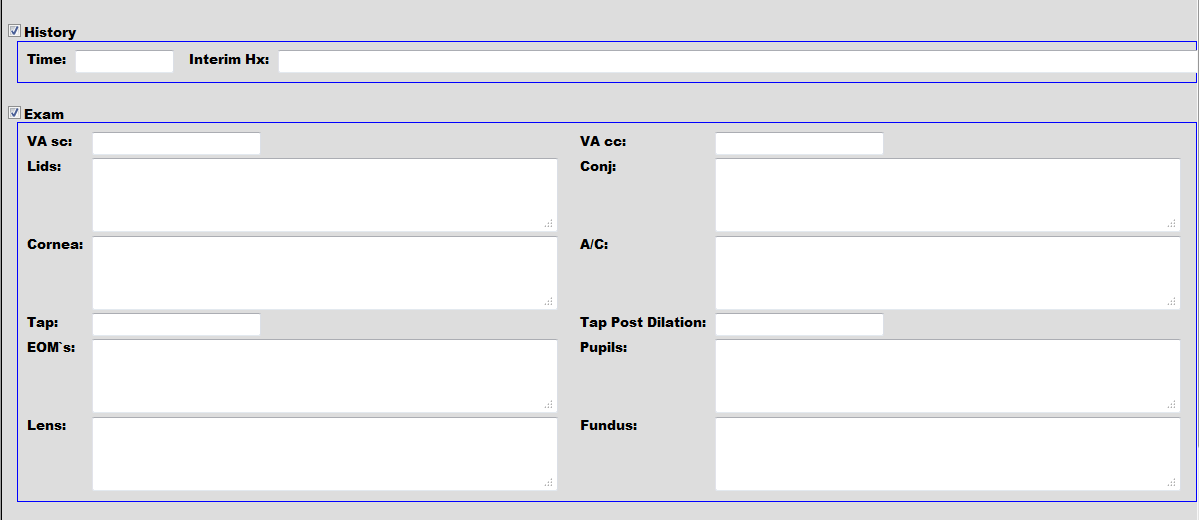
Task: Click the Fundus text area resize handle
Action: click(x=1172, y=483)
